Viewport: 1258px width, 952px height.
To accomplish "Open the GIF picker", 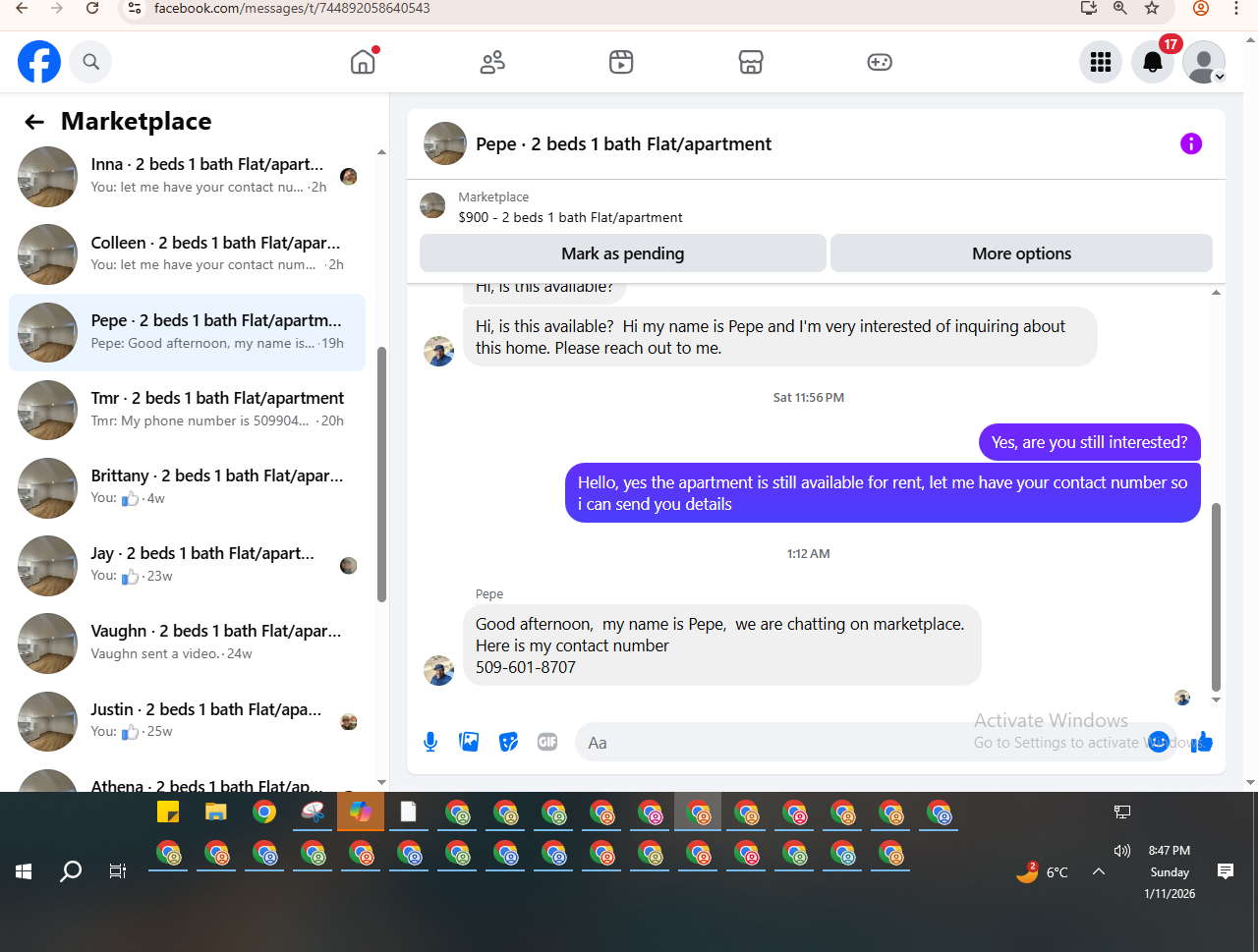I will 547,742.
